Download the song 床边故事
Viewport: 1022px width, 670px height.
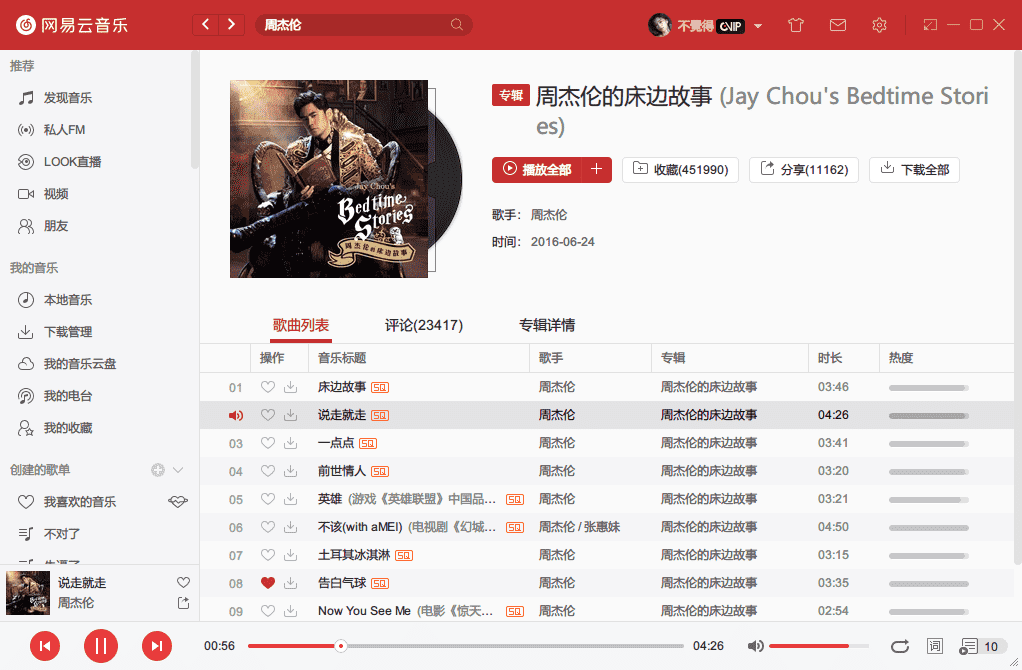[290, 387]
